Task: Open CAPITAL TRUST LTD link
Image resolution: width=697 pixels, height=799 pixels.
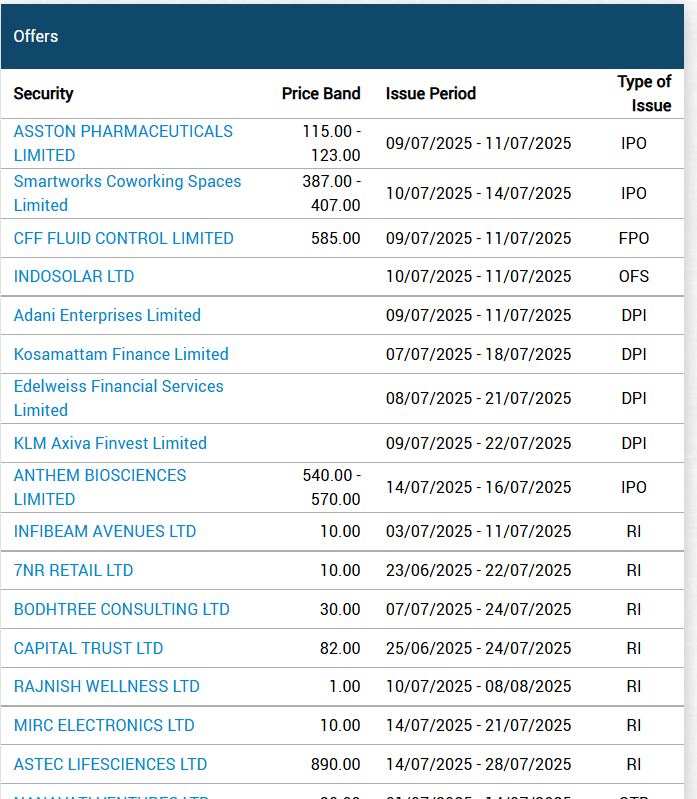Action: click(x=89, y=648)
